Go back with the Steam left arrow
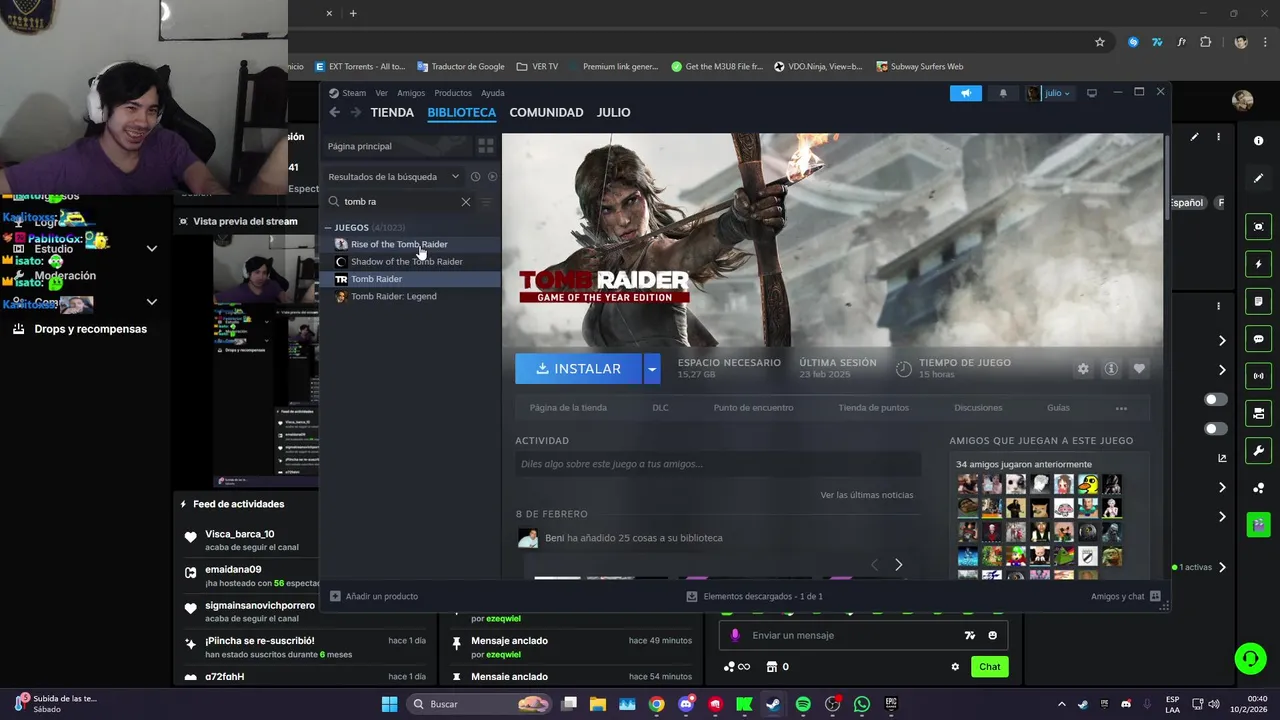 click(x=335, y=113)
